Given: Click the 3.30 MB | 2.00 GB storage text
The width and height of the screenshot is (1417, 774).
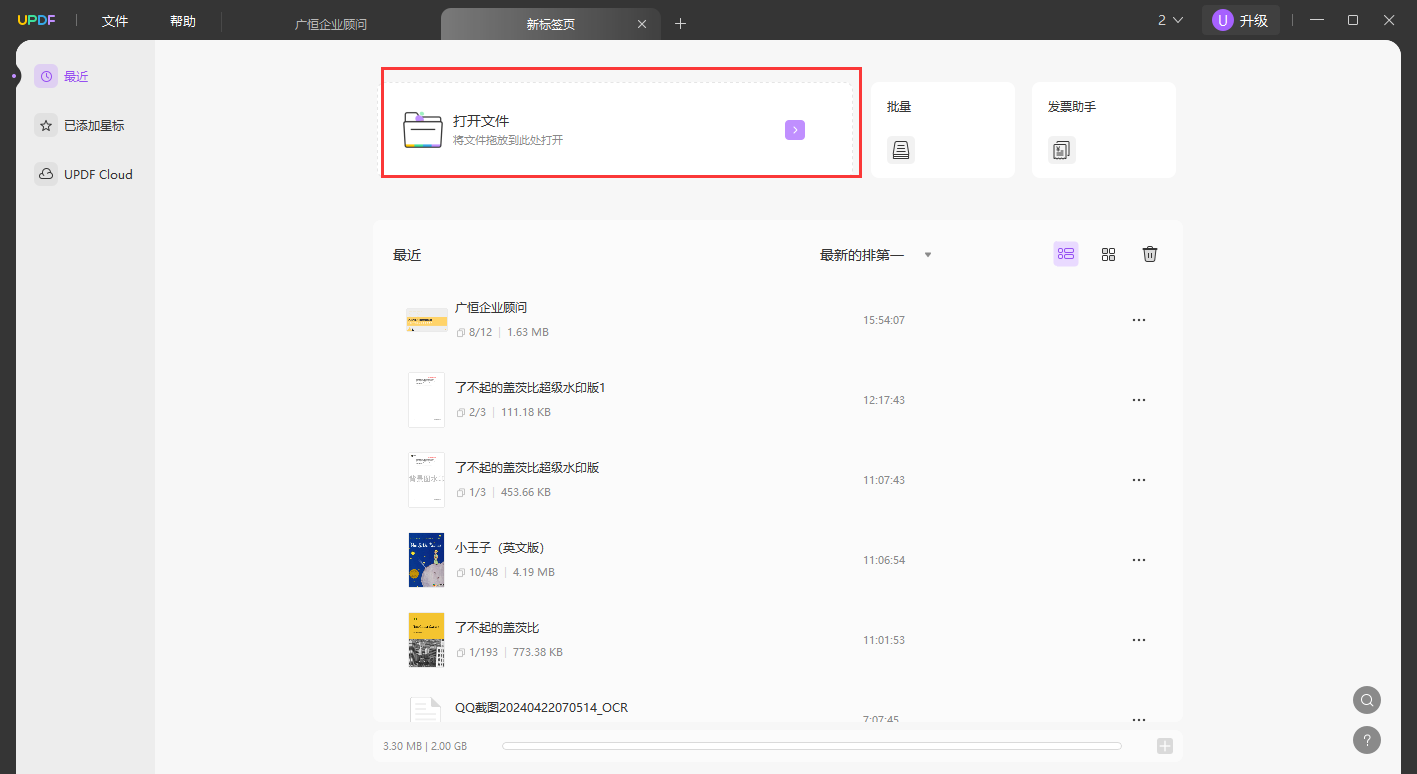Looking at the screenshot, I should 425,746.
